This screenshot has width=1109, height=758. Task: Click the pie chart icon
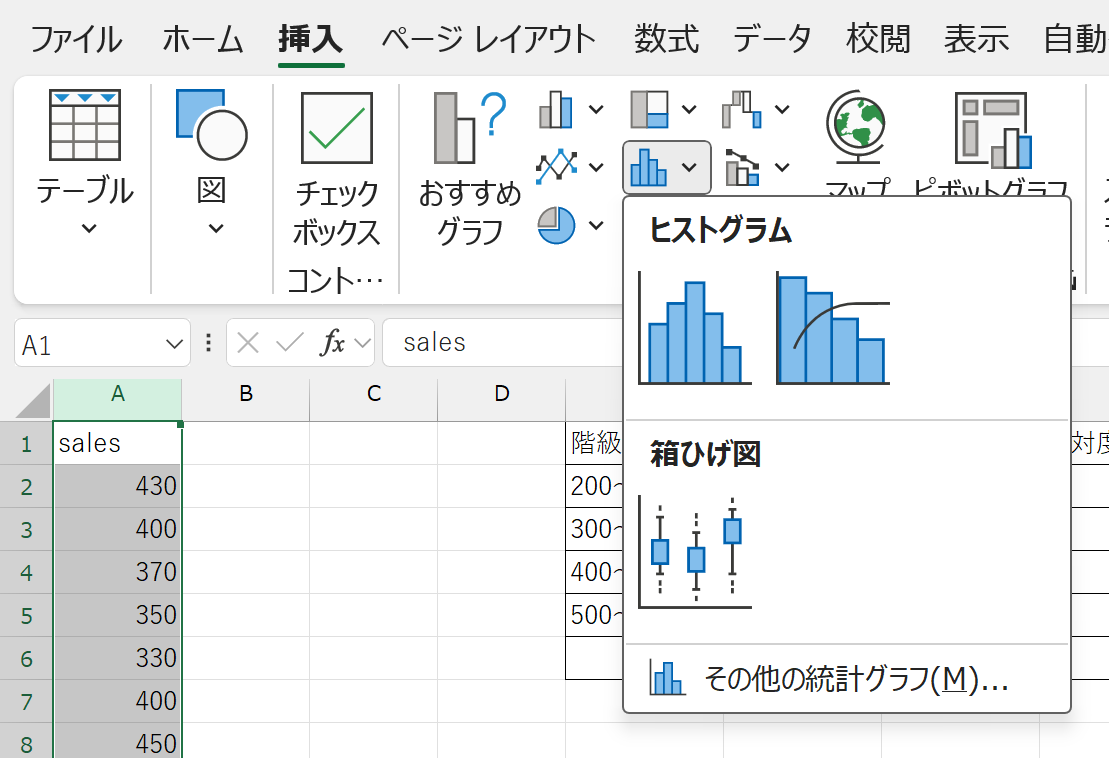point(556,225)
